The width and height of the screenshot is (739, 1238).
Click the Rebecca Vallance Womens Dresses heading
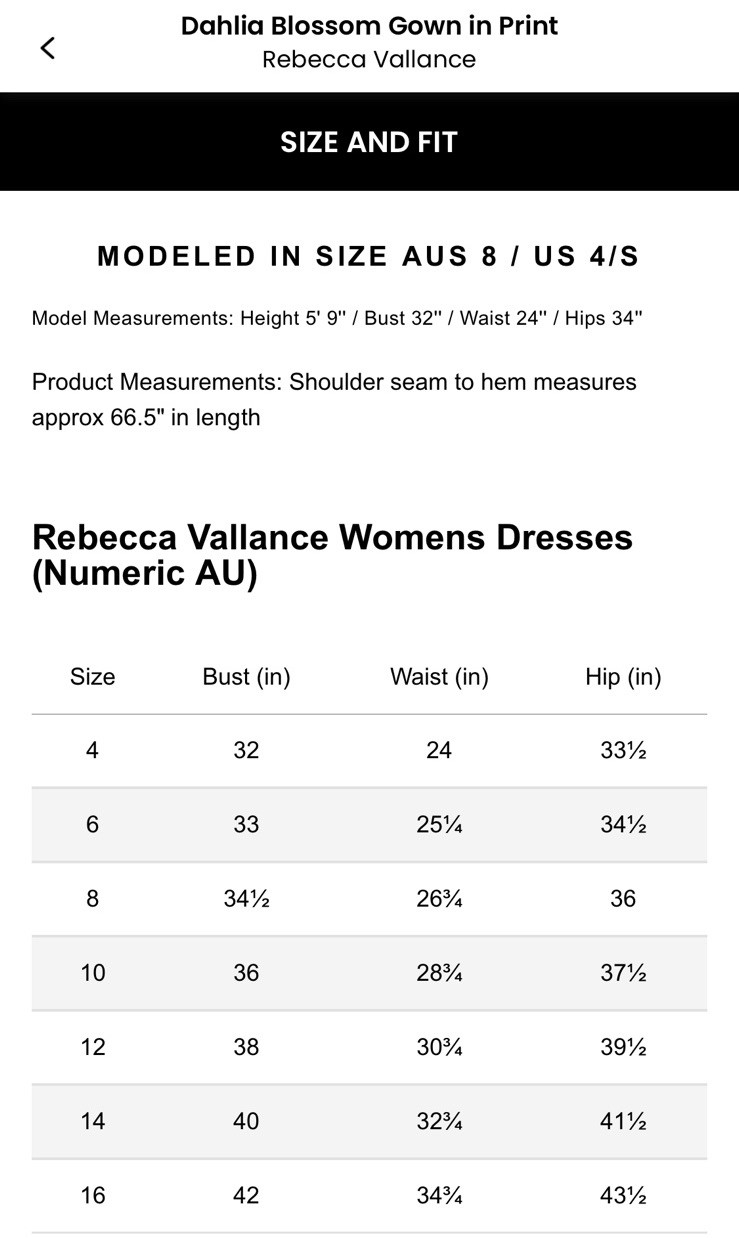pyautogui.click(x=334, y=554)
